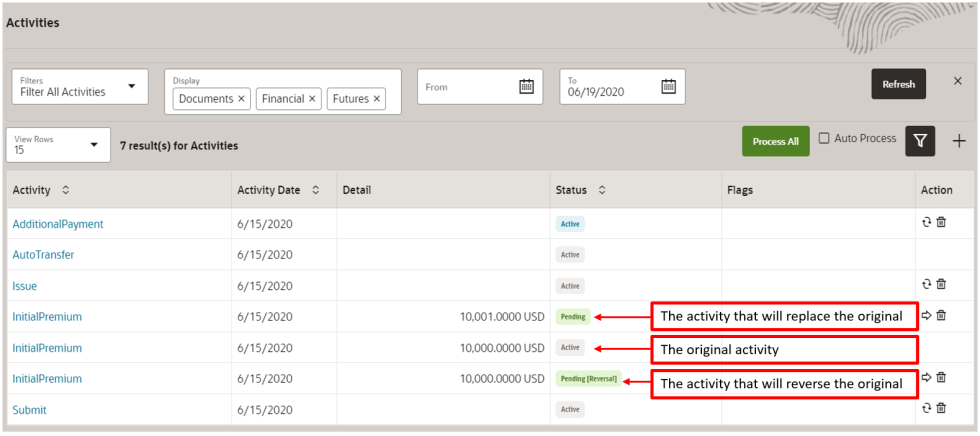
Task: Open the InitialPremium link for 10,001.0000 USD
Action: pos(47,317)
